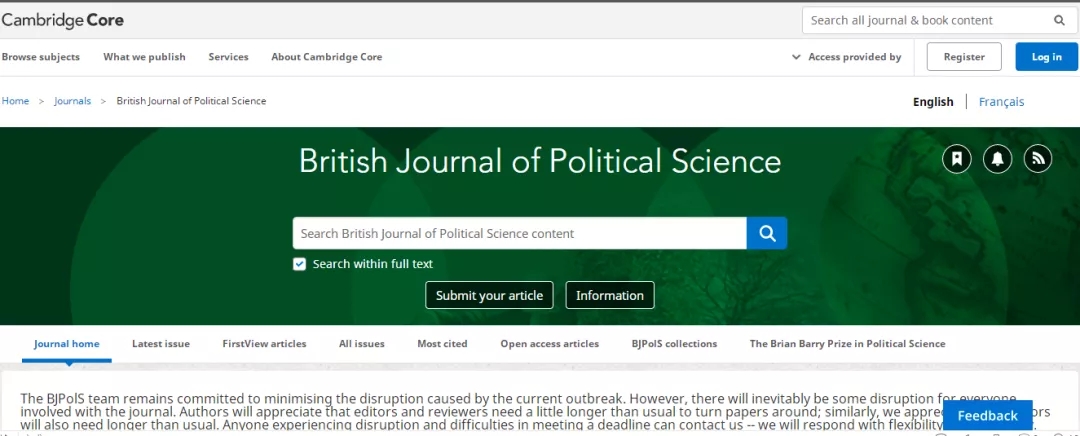Image resolution: width=1080 pixels, height=436 pixels.
Task: Click the Log in button
Action: [1046, 57]
